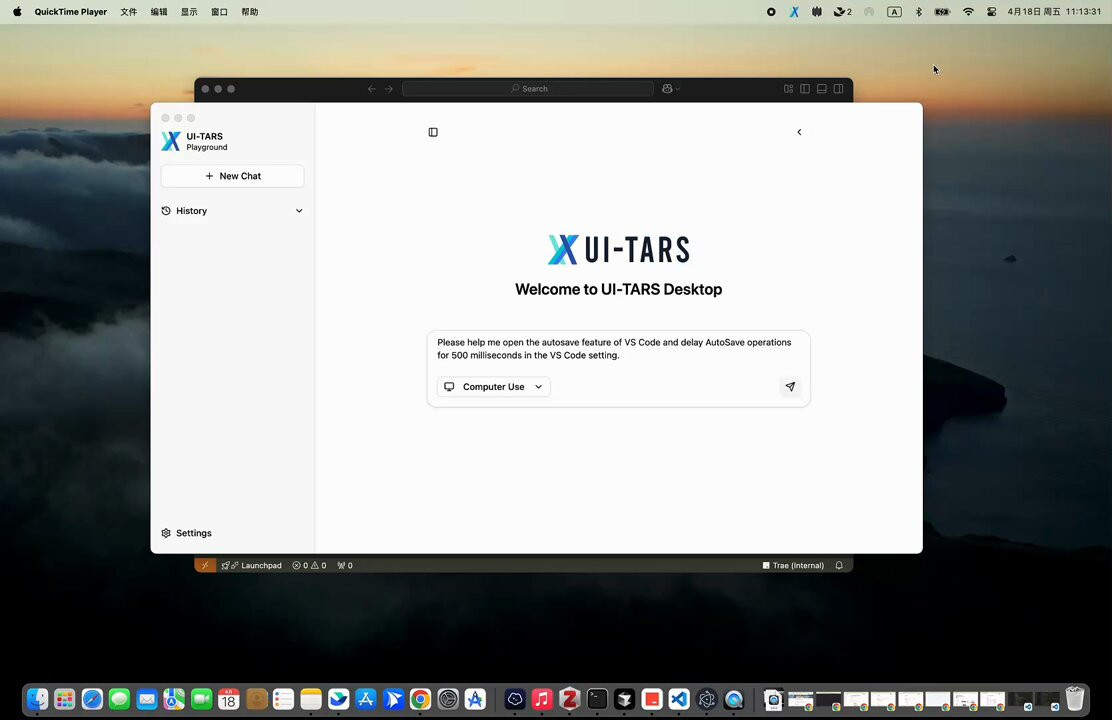Click the Search bar in background window

528,89
